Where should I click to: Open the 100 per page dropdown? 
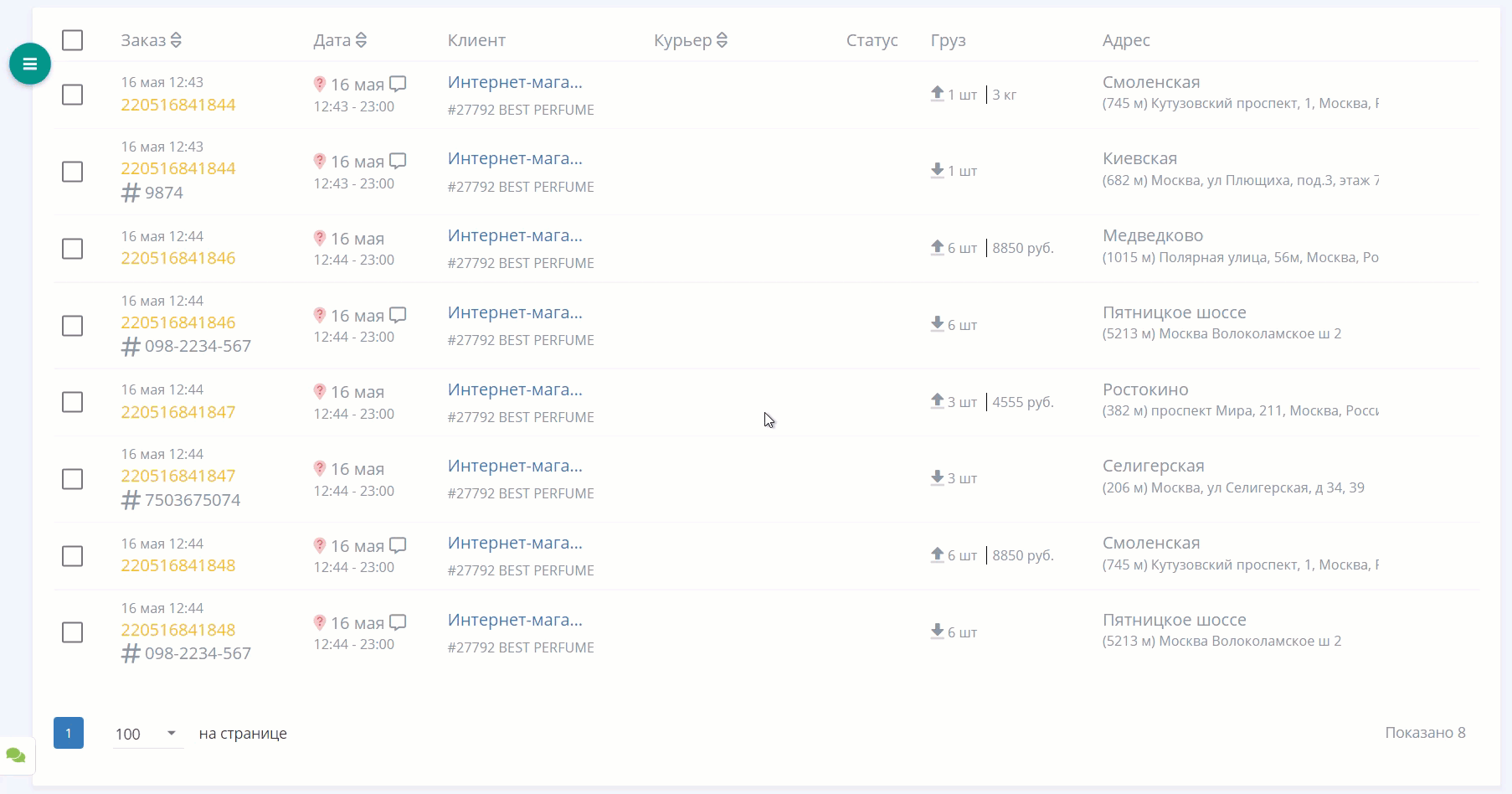click(x=148, y=734)
